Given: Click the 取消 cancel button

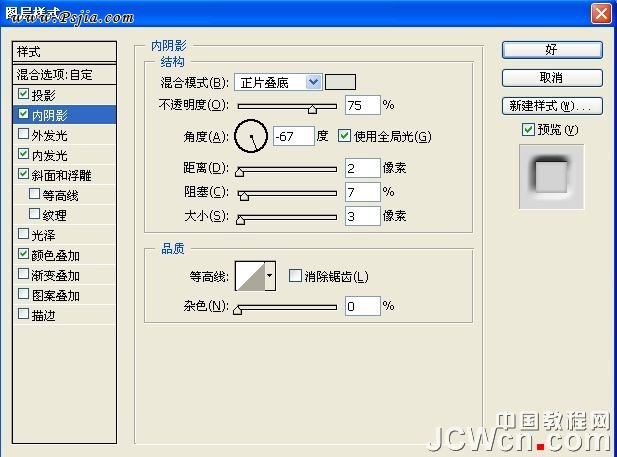Looking at the screenshot, I should (552, 78).
